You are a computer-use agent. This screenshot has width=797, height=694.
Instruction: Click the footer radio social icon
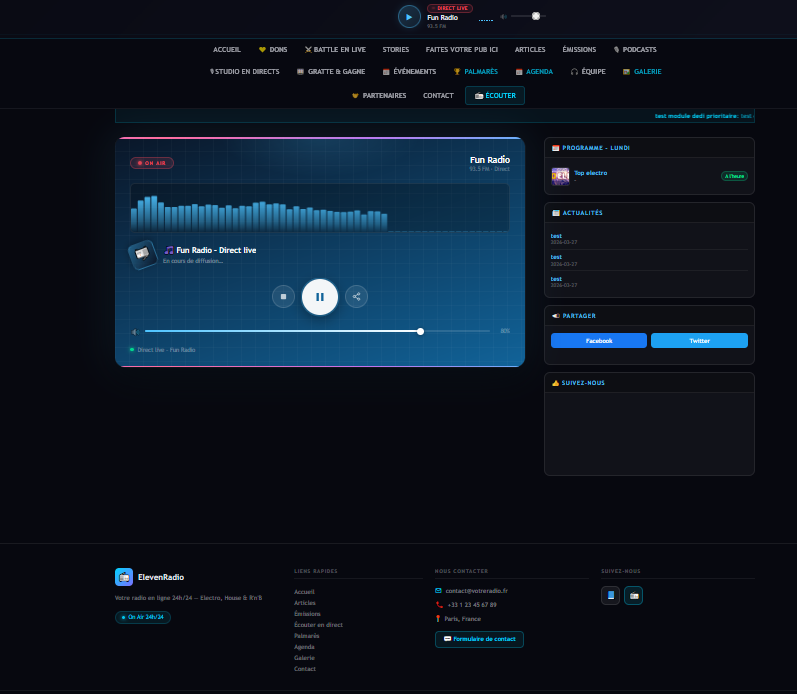(x=633, y=595)
